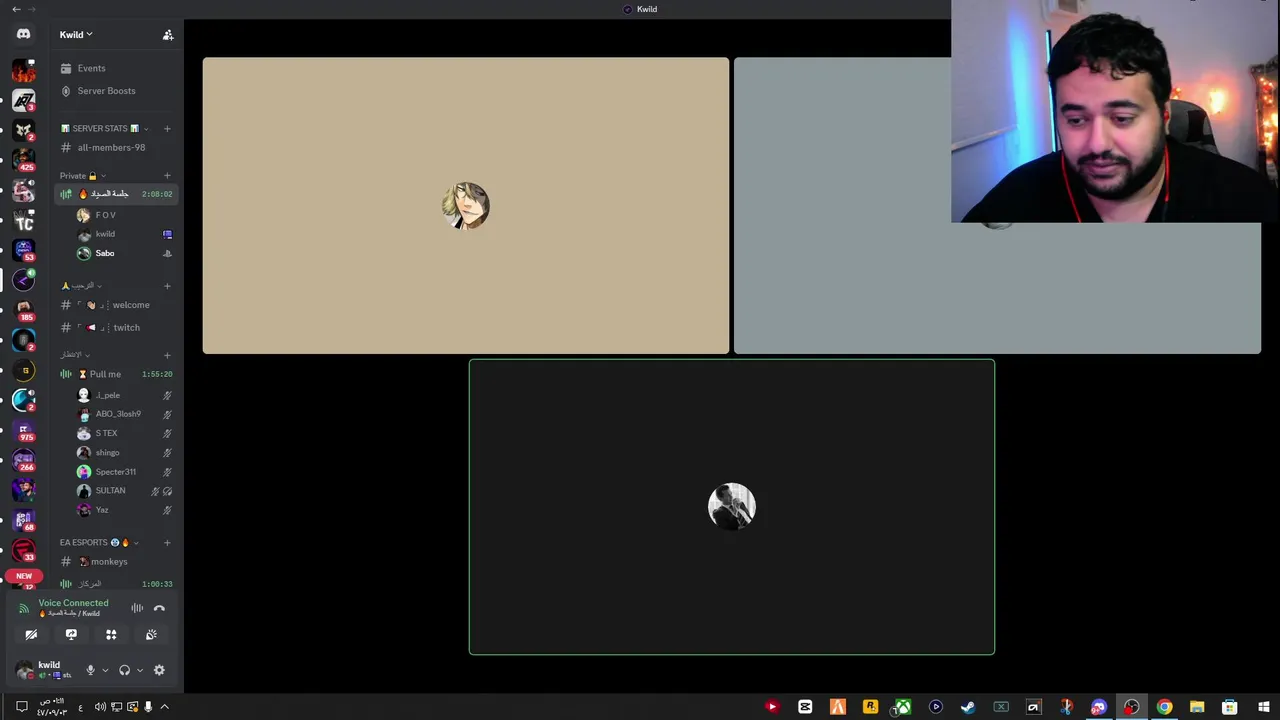Open Xbox app from the taskbar
The image size is (1280, 720).
902,707
